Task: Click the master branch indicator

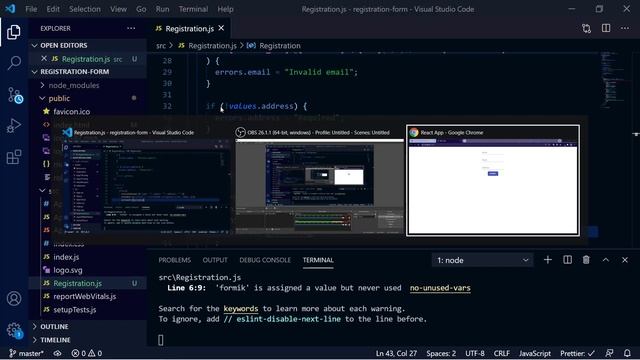Action: click(x=26, y=353)
